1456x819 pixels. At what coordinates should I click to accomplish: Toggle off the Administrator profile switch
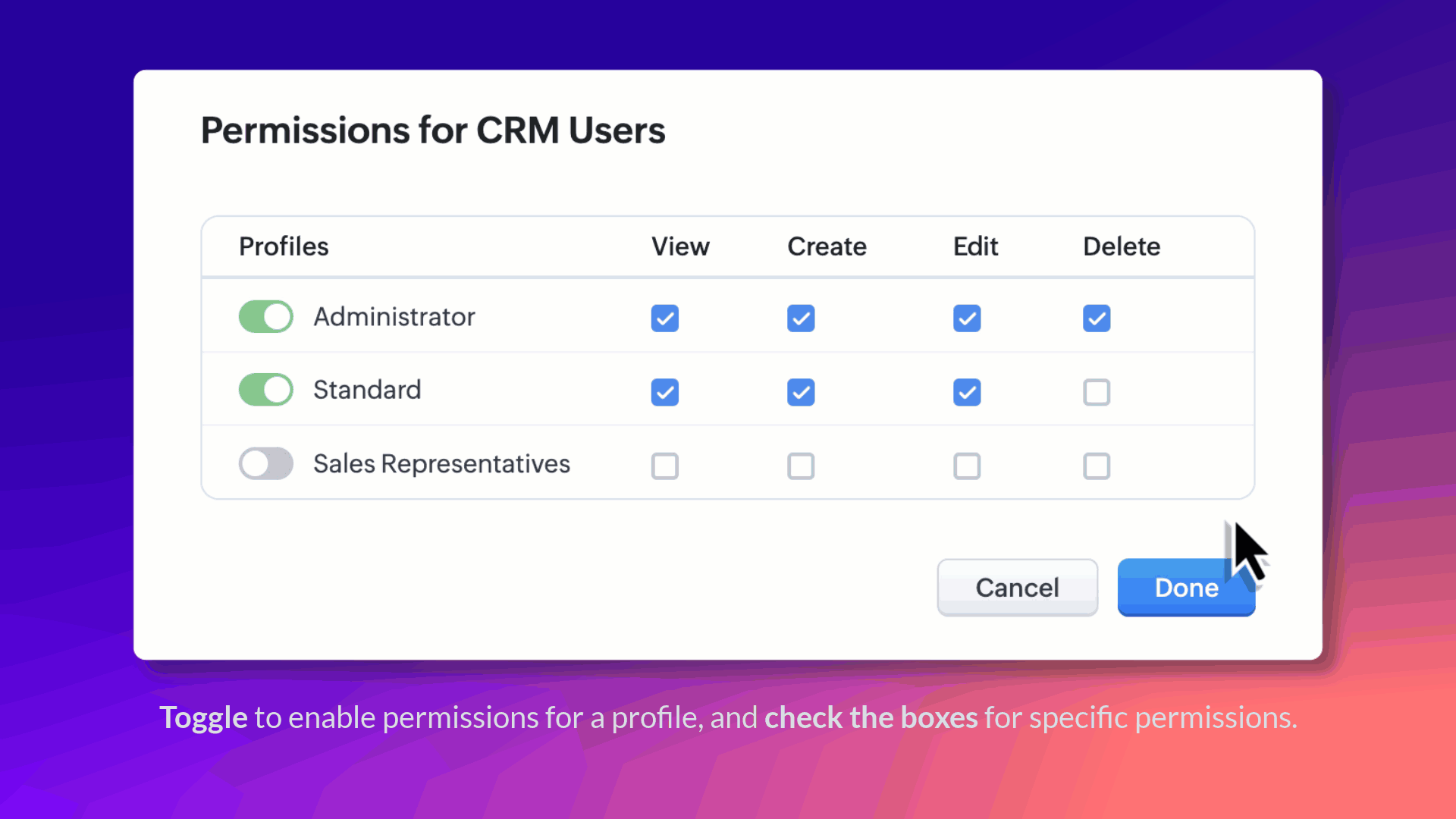[x=265, y=317]
